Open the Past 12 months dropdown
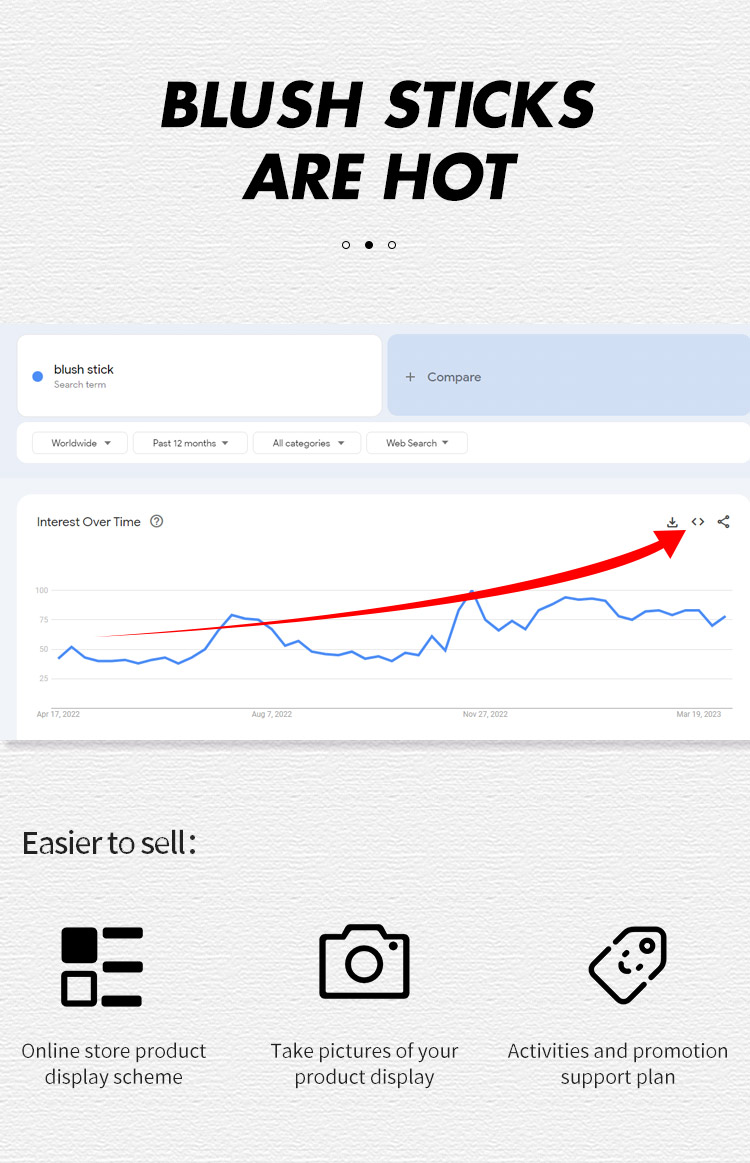750x1163 pixels. point(190,443)
